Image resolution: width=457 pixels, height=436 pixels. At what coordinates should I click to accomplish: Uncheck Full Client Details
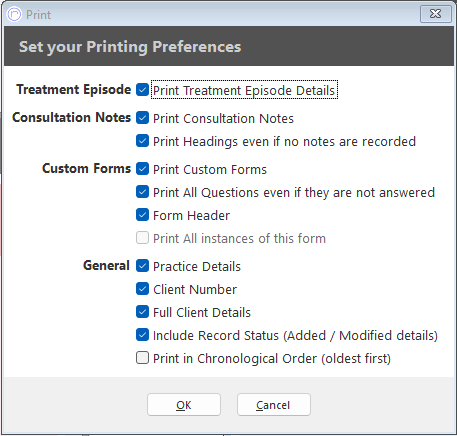142,312
